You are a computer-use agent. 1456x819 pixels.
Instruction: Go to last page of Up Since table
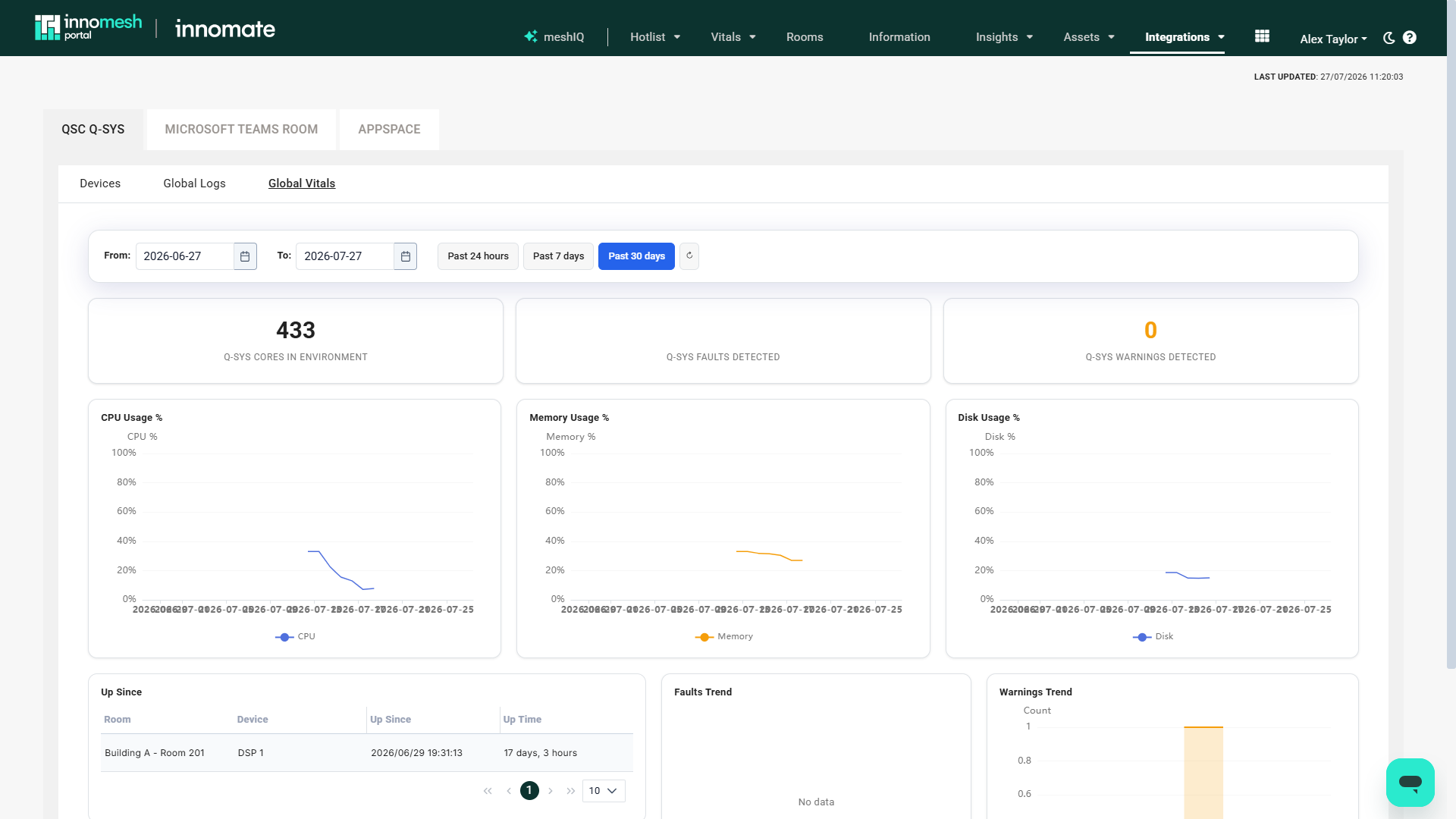point(571,791)
